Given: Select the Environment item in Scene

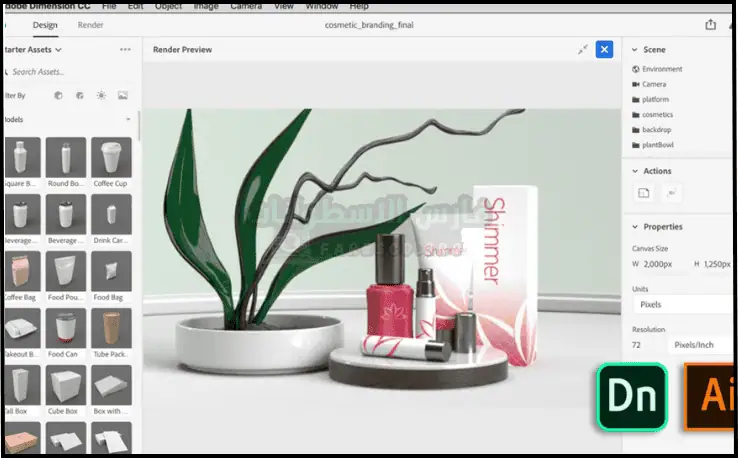Looking at the screenshot, I should [662, 69].
